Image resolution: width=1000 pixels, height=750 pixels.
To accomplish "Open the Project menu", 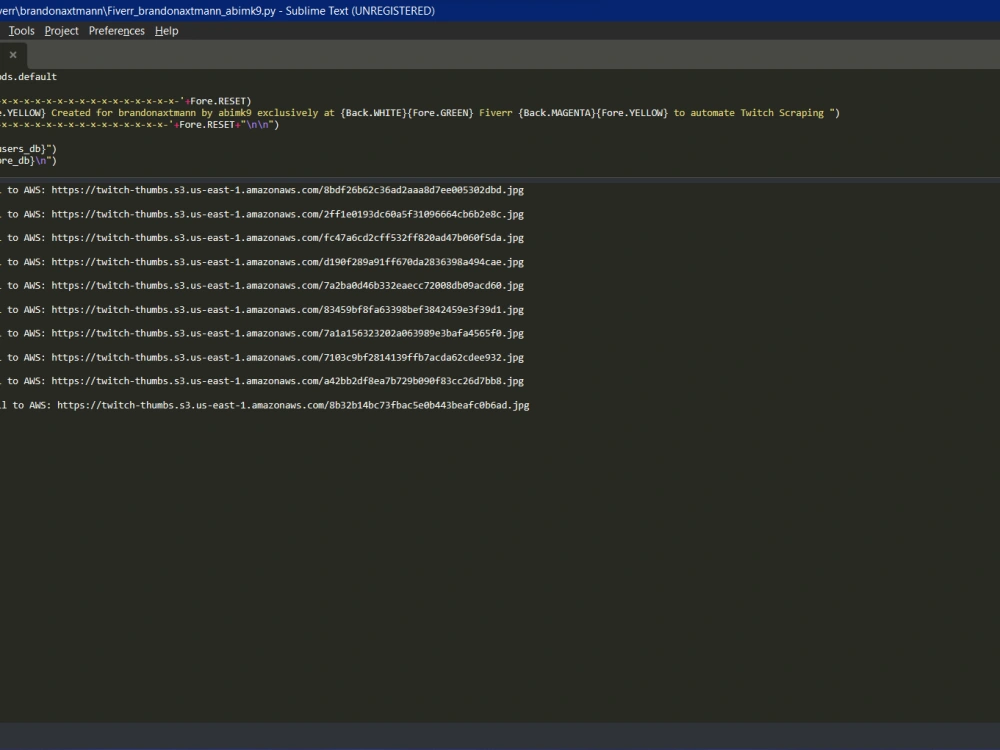I will tap(60, 31).
